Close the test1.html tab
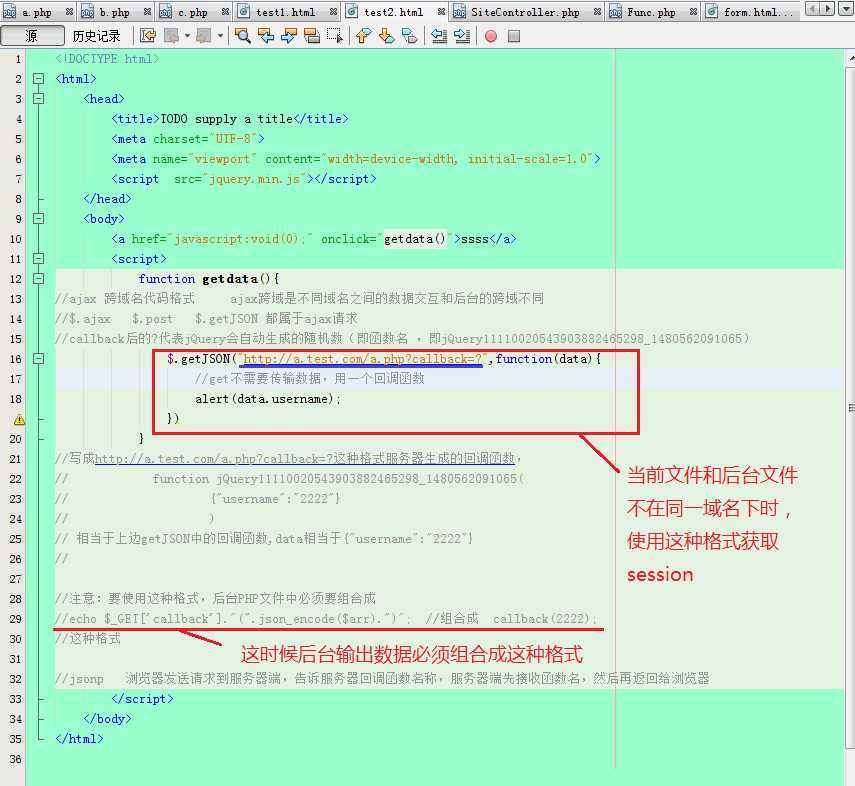The image size is (855, 786). tap(333, 11)
